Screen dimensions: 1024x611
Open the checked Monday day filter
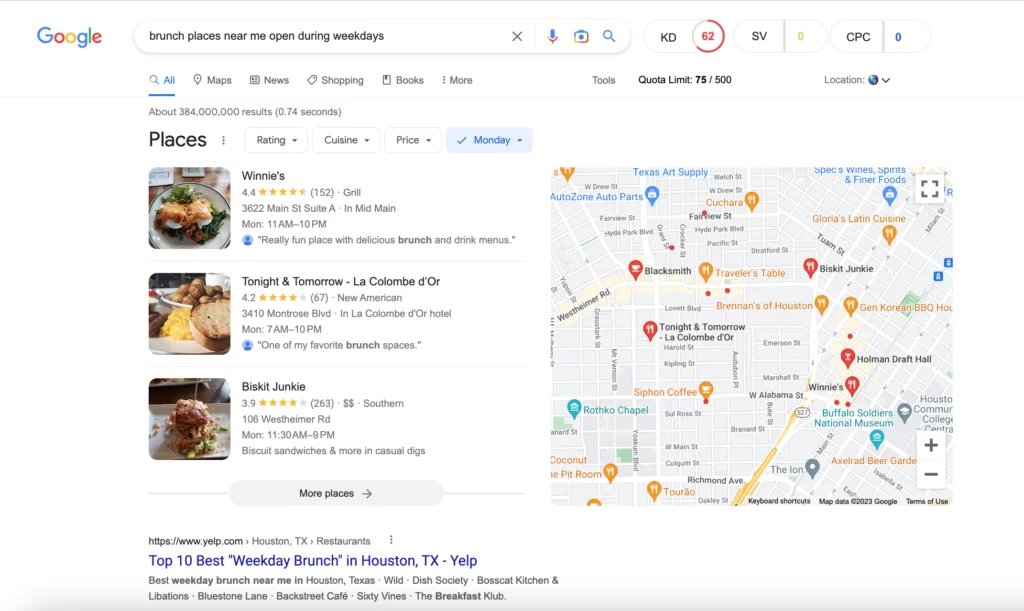click(489, 140)
